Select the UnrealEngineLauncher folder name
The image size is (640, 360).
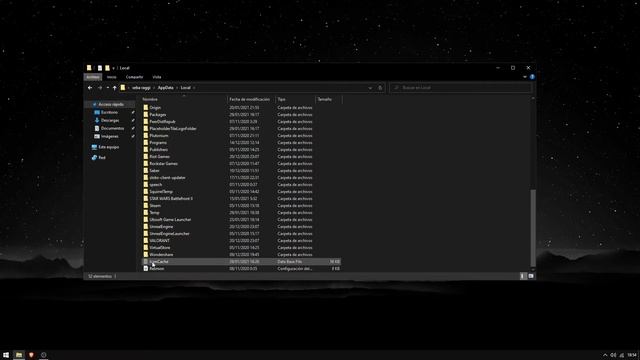click(169, 233)
